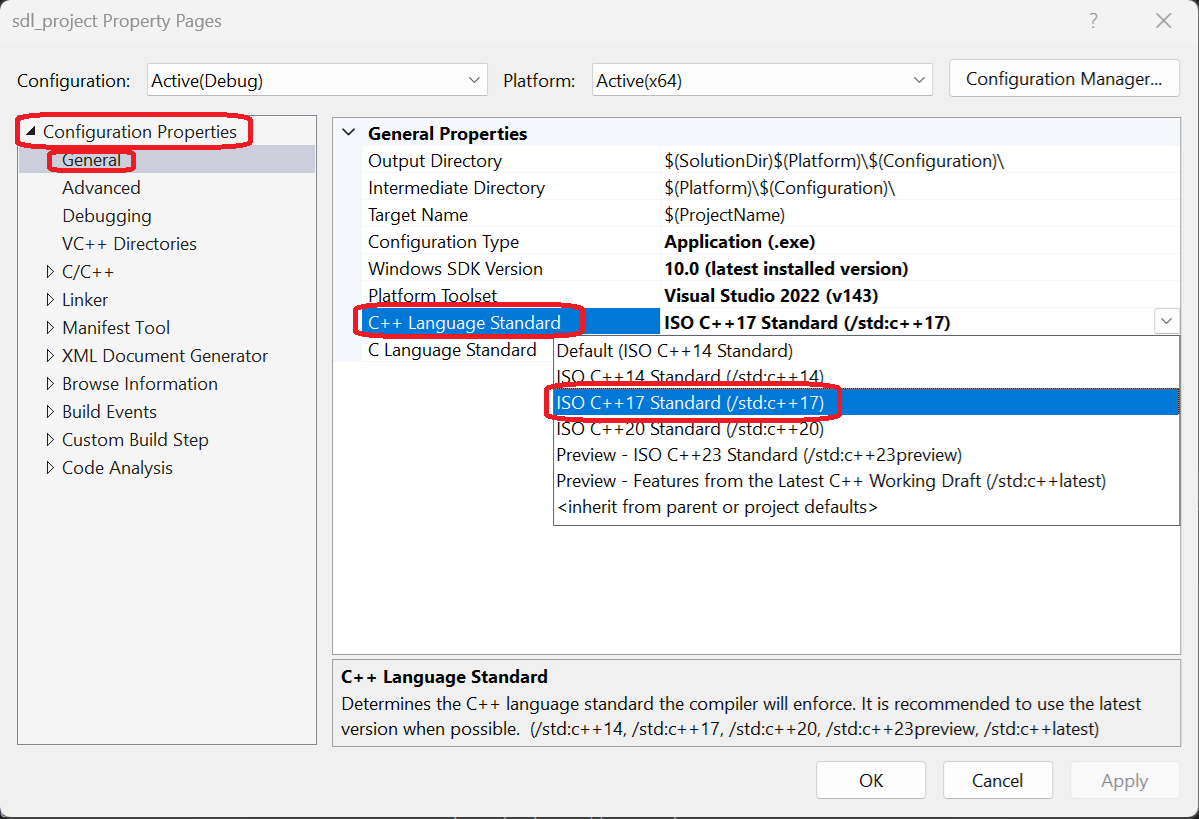Click the OK button
1199x819 pixels.
pos(871,781)
